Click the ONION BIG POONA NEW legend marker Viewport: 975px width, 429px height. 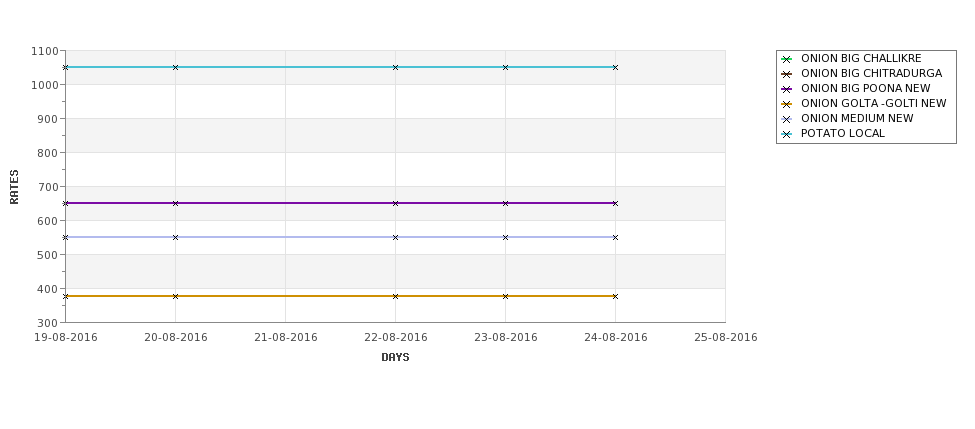coord(786,89)
